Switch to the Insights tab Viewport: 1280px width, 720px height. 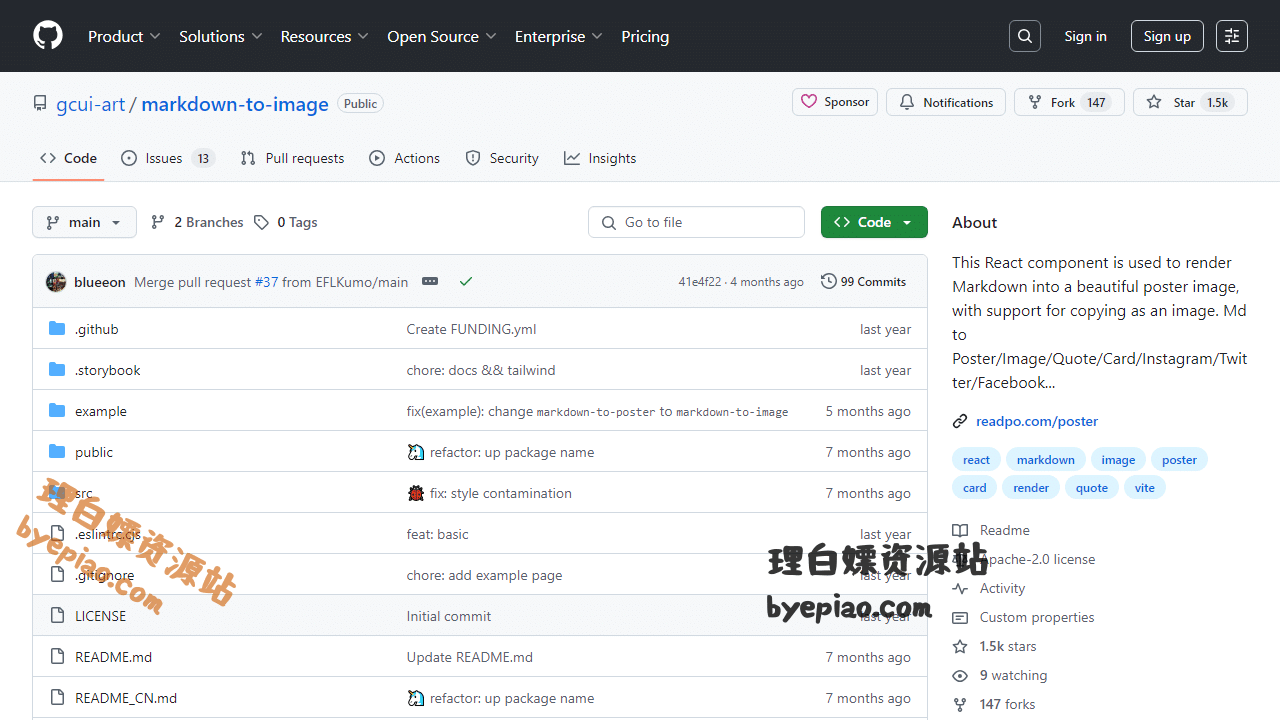click(600, 158)
